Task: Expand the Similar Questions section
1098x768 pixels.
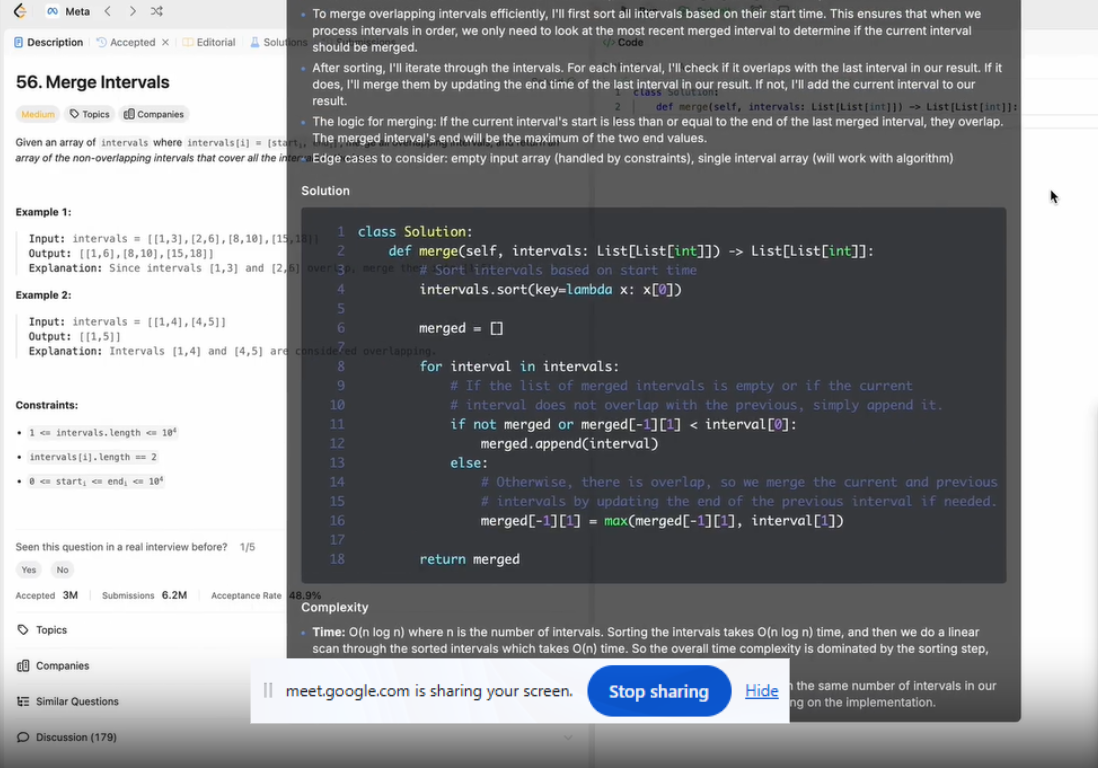Action: point(68,701)
